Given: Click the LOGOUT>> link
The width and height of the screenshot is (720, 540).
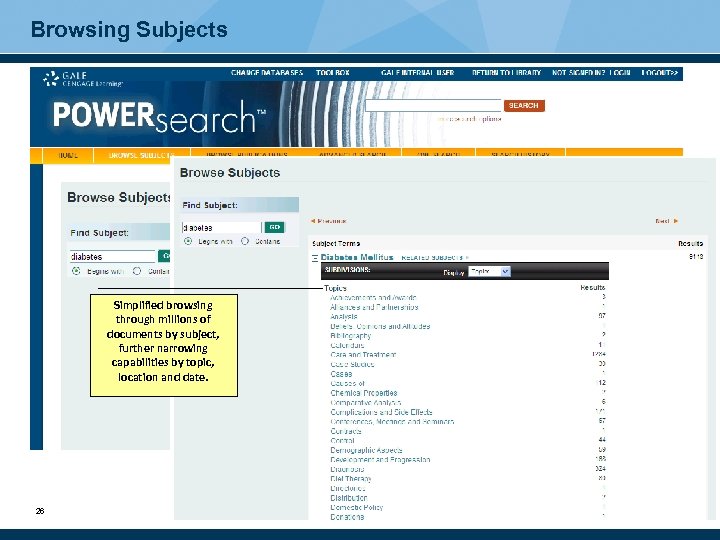Looking at the screenshot, I should [x=660, y=73].
